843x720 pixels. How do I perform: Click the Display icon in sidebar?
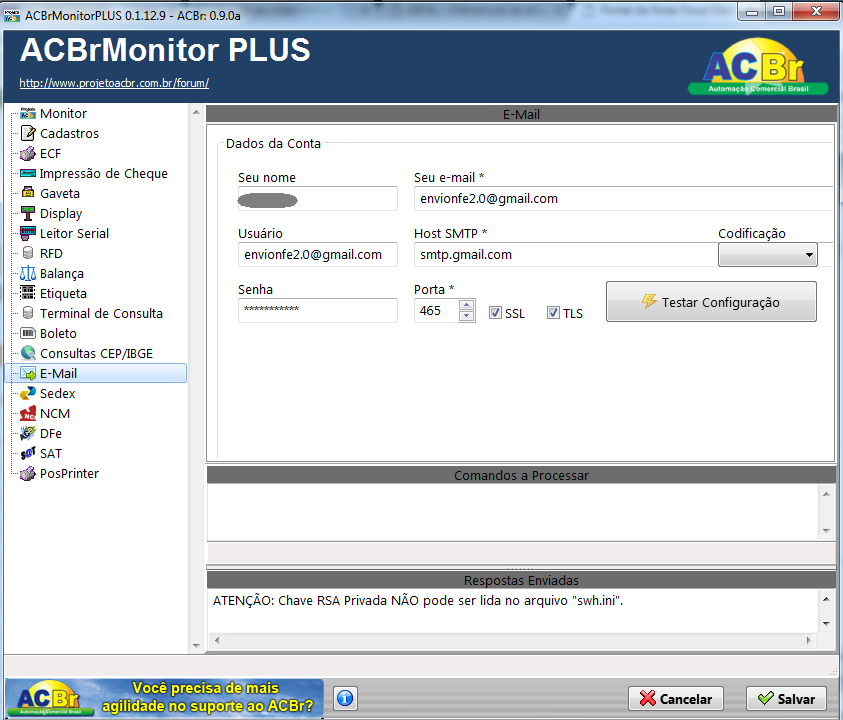pos(28,213)
